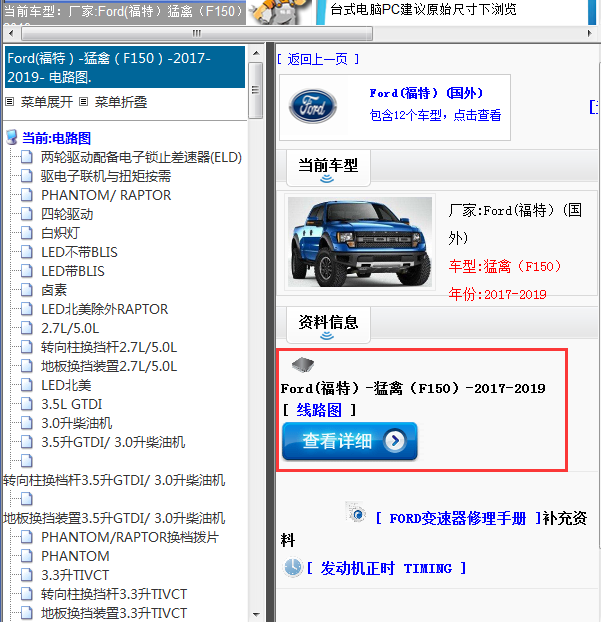The width and height of the screenshot is (601, 622).
Task: Click page icon beside 两轮驱动配备电子锁止差速器(ELD)
Action: click(27, 157)
